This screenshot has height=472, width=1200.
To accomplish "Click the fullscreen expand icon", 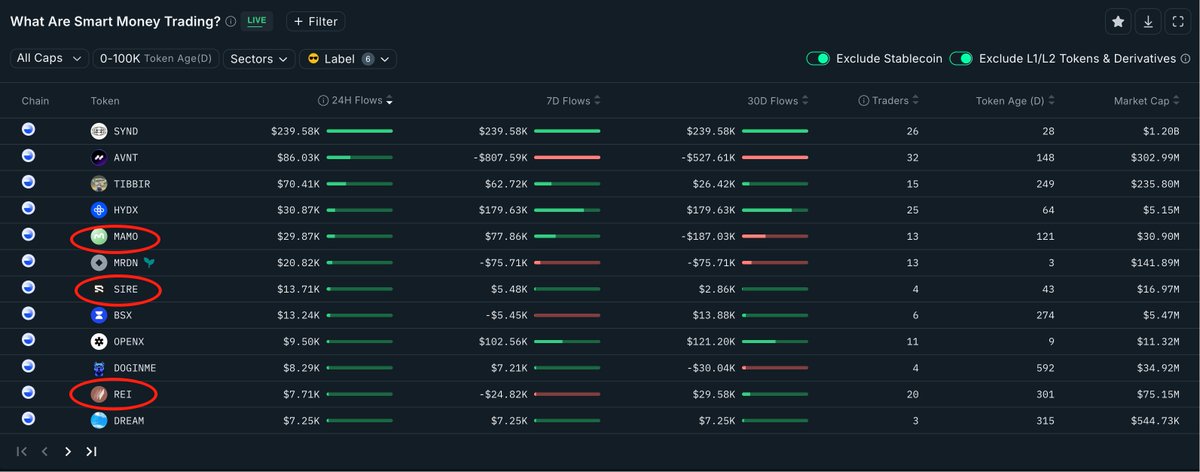I will 1177,22.
